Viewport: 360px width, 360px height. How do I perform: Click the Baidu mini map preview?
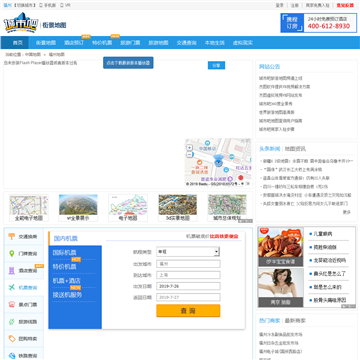point(218,163)
